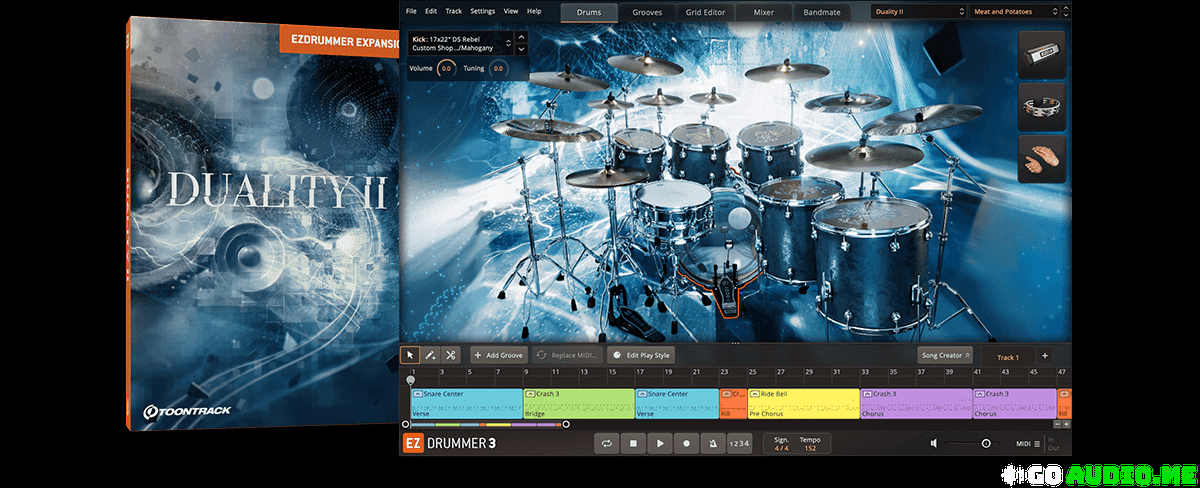Screen dimensions: 1200x488
Task: Select the arrow pointer tool
Action: click(x=410, y=355)
